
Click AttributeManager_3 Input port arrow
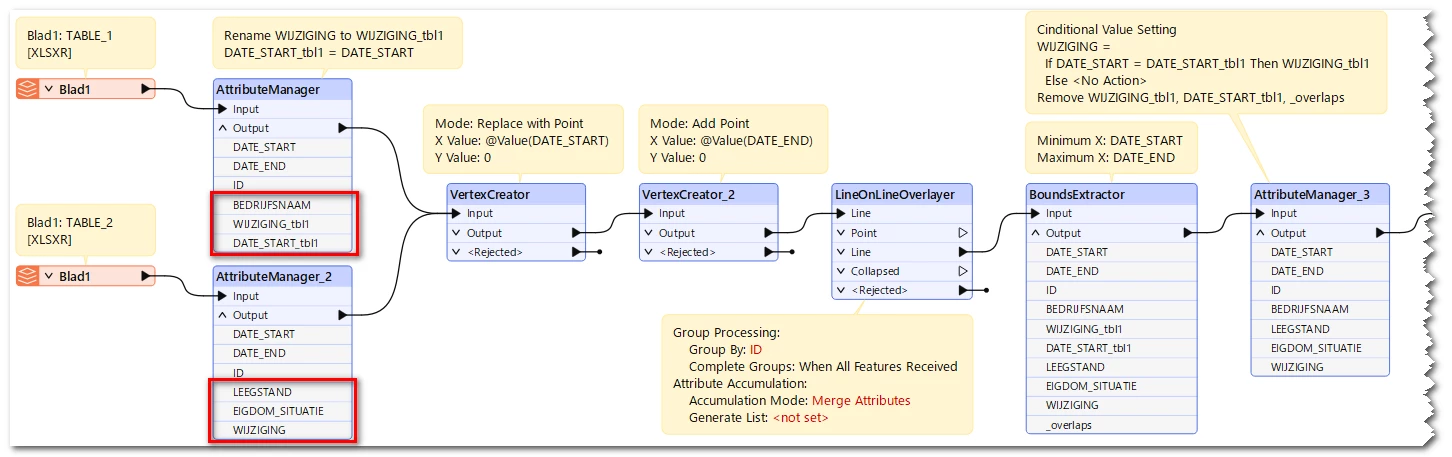(x=1262, y=213)
